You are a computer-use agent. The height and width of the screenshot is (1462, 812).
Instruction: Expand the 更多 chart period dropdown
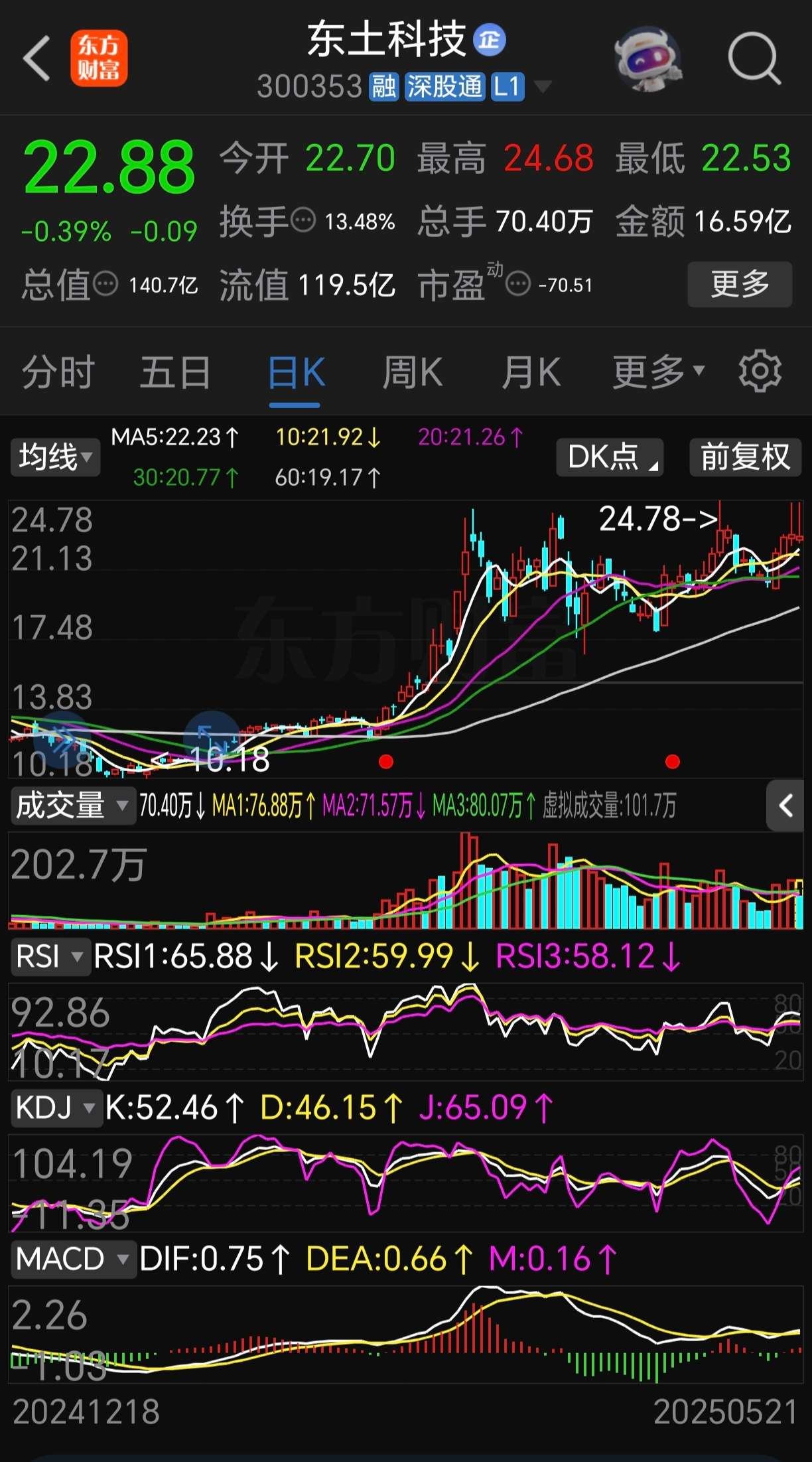click(658, 372)
